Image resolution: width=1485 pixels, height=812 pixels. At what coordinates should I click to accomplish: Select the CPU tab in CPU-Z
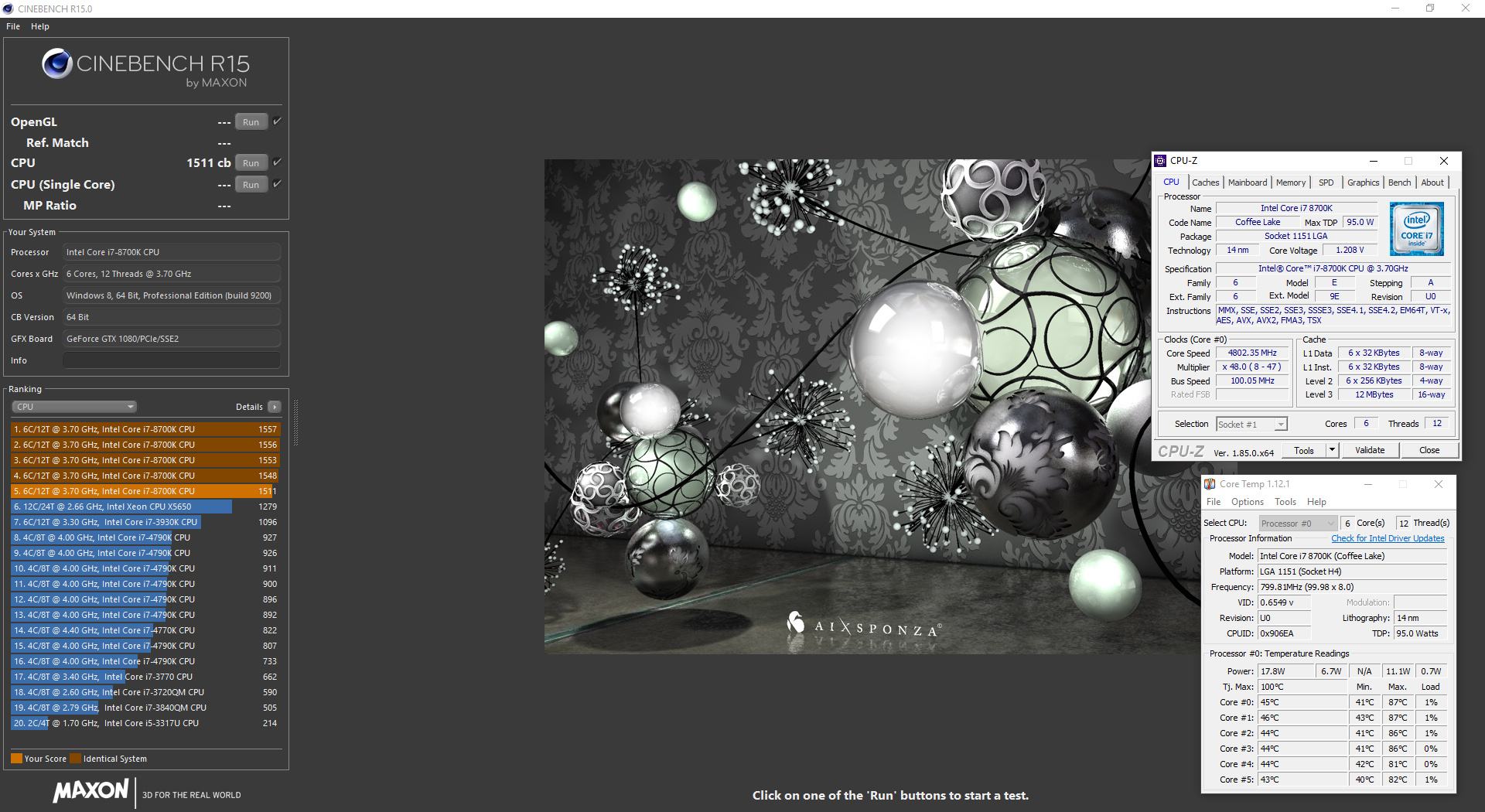1172,182
